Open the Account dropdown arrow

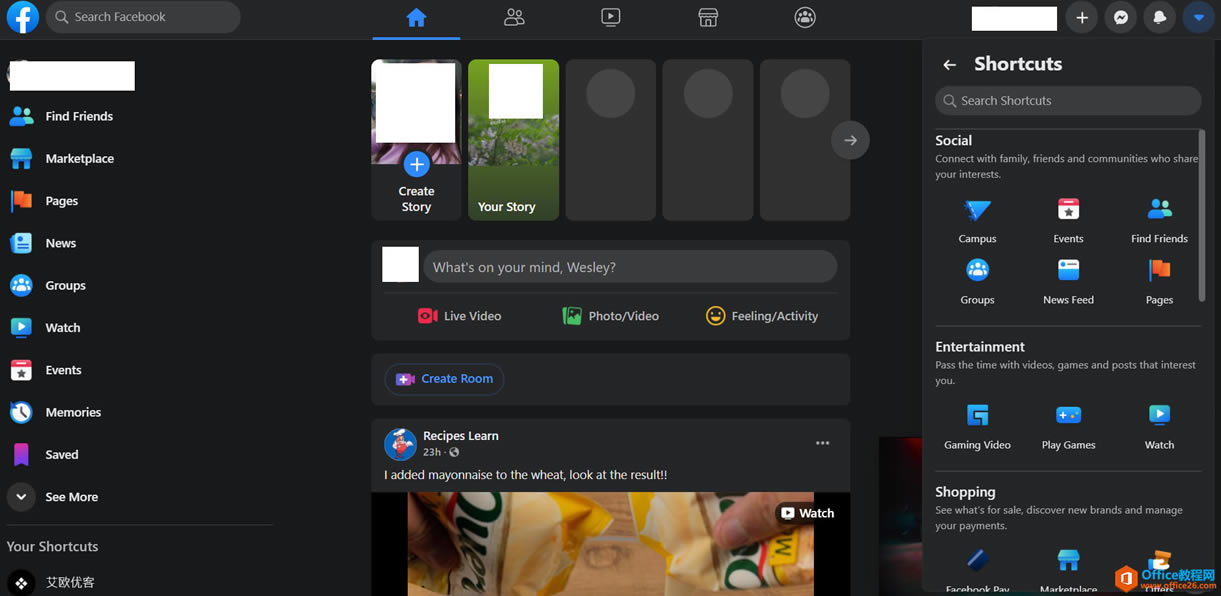(x=1198, y=18)
